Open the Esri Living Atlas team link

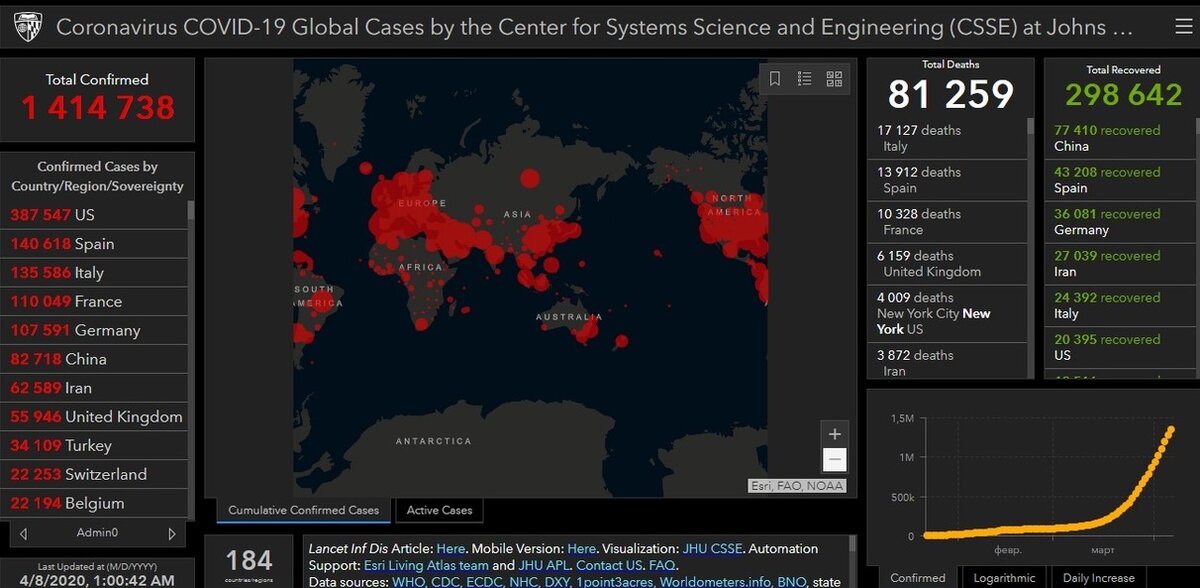point(426,565)
